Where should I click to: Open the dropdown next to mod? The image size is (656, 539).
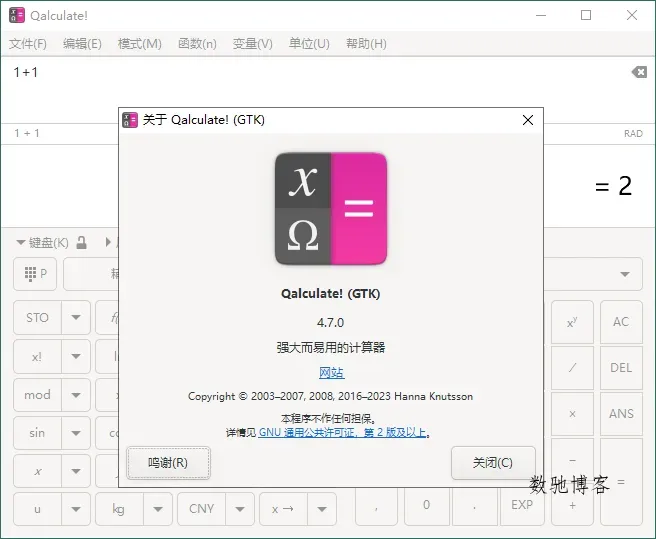76,395
